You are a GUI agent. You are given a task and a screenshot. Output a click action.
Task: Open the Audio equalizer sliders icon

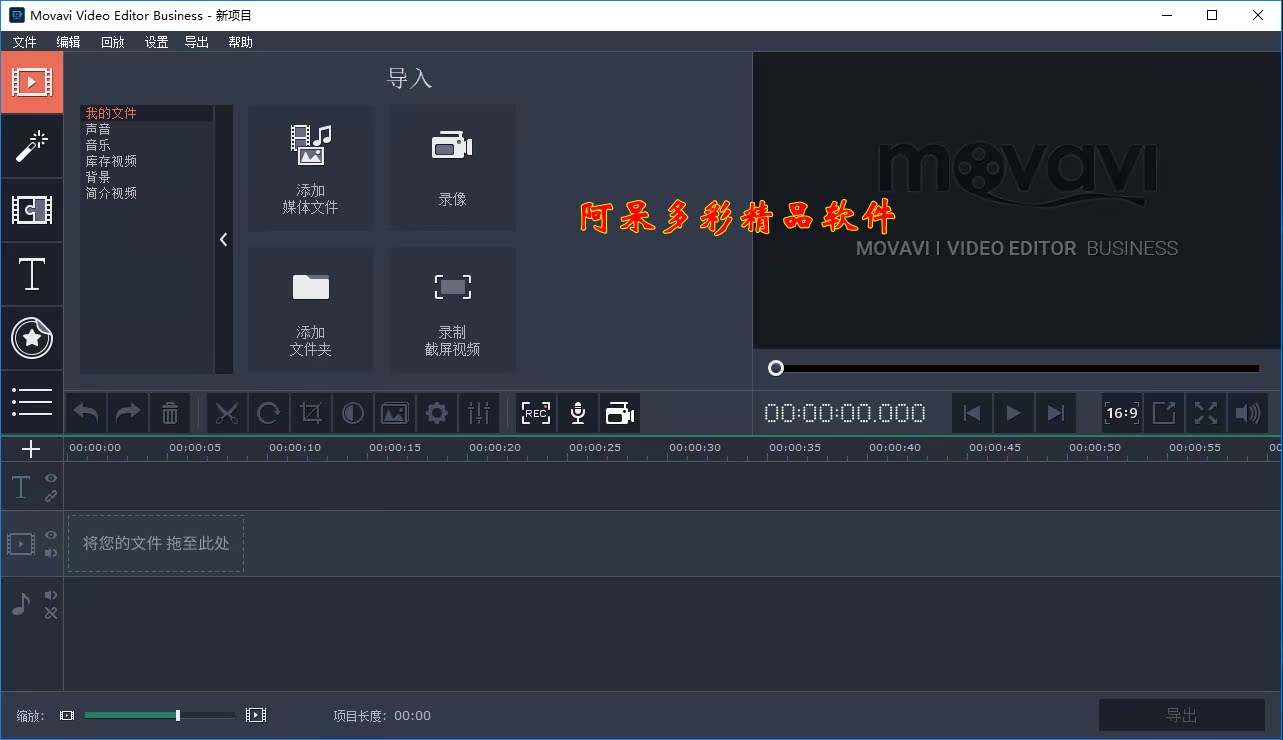pos(479,413)
